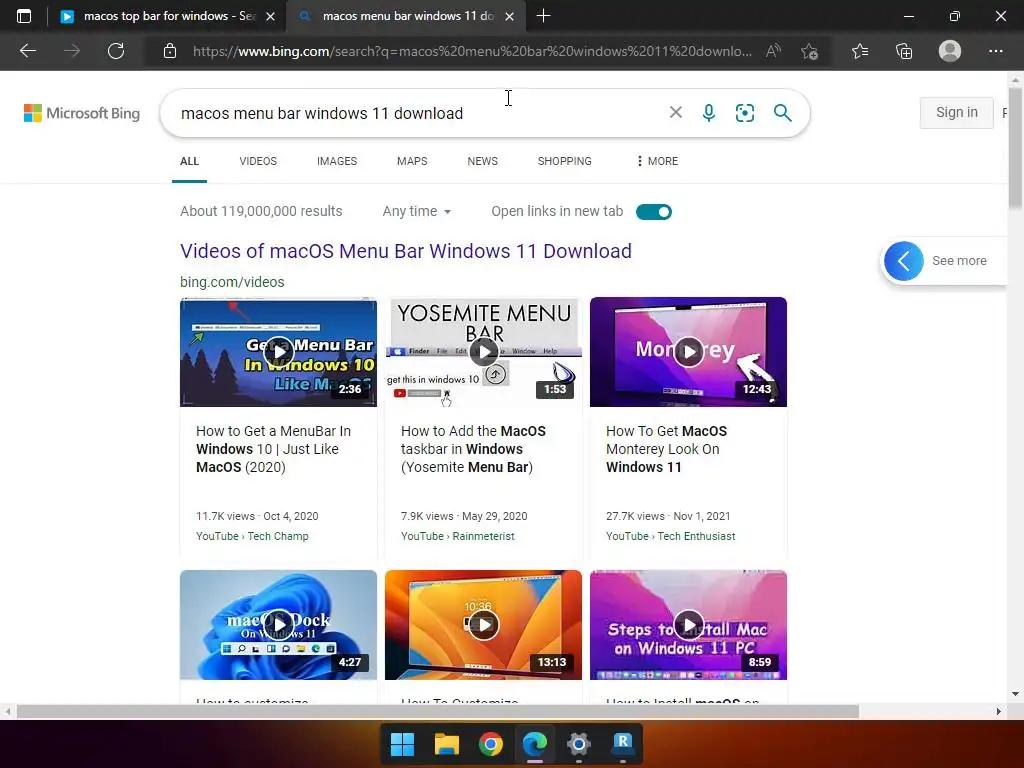
Task: Expand the MORE search categories menu
Action: tap(658, 161)
